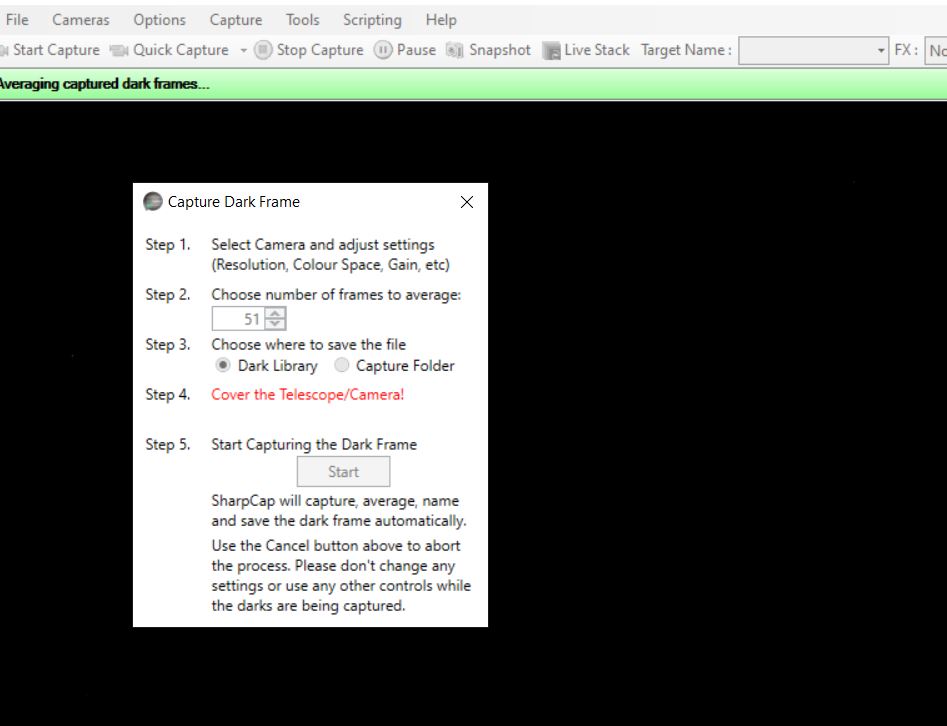This screenshot has height=726, width=947.
Task: Click the Stop Capture icon
Action: (263, 50)
